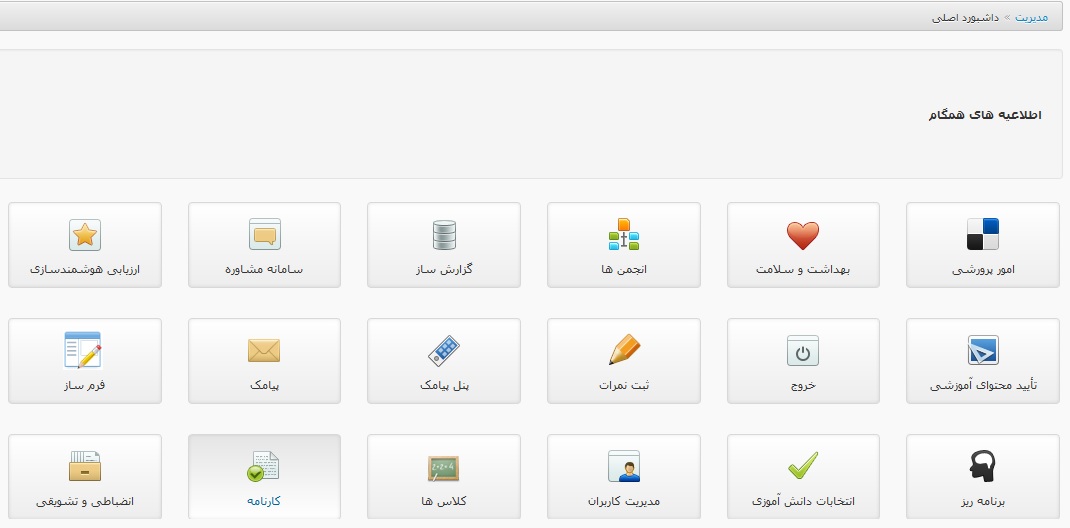
Task: Click the تأیید محتوای آموزشی label
Action: [983, 385]
